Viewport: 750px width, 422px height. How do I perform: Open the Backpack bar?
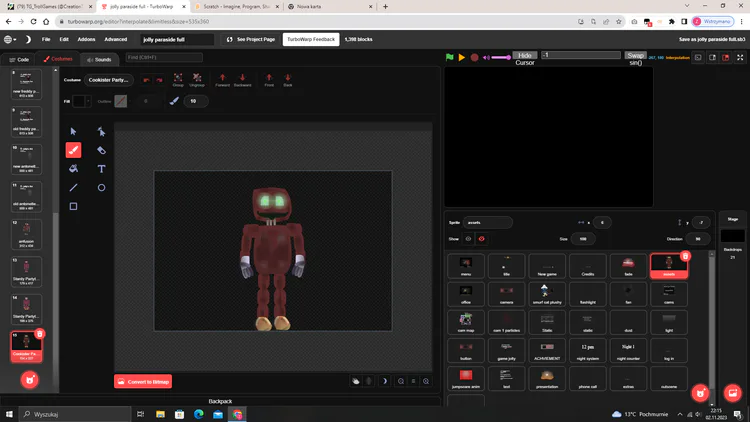coord(220,401)
